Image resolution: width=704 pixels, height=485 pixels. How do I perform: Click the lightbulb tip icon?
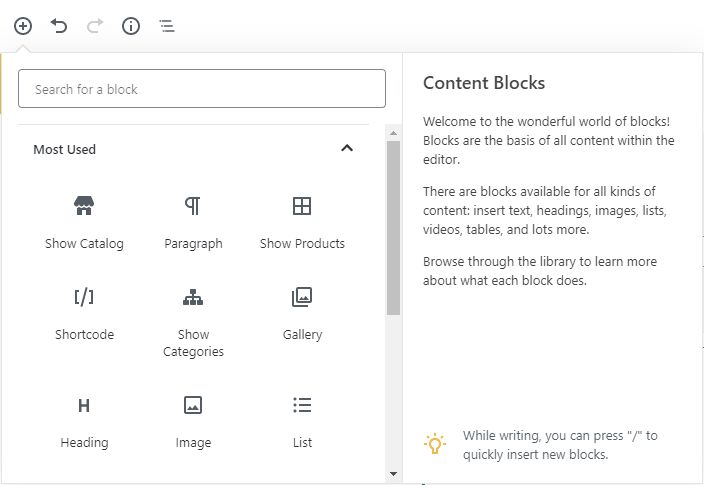click(435, 444)
